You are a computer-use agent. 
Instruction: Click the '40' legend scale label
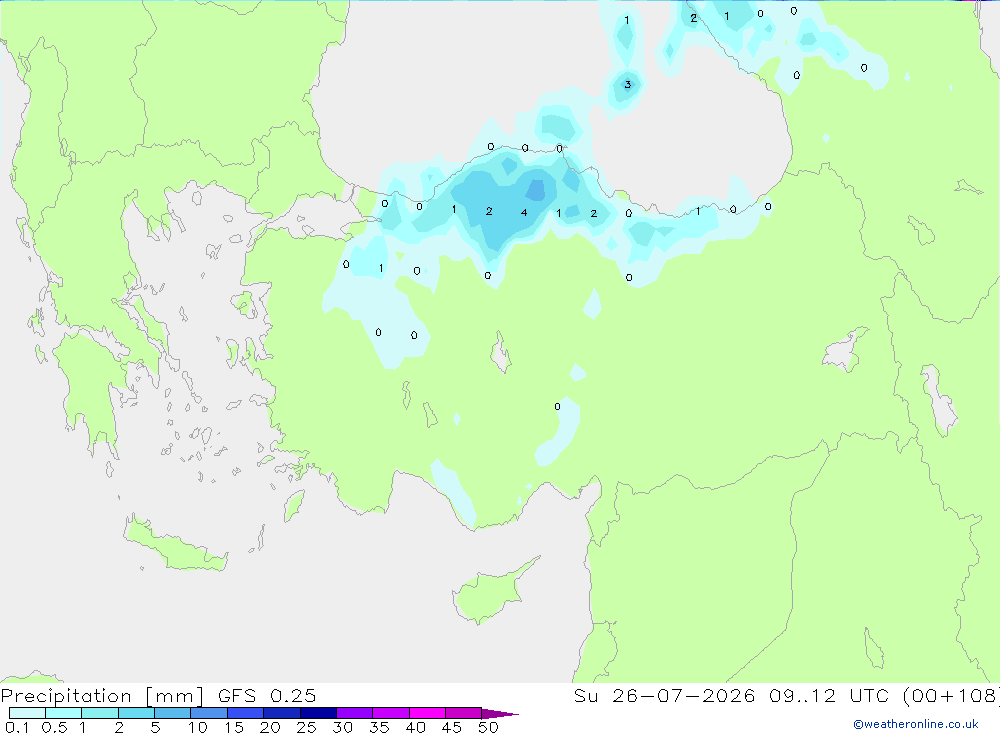(415, 727)
